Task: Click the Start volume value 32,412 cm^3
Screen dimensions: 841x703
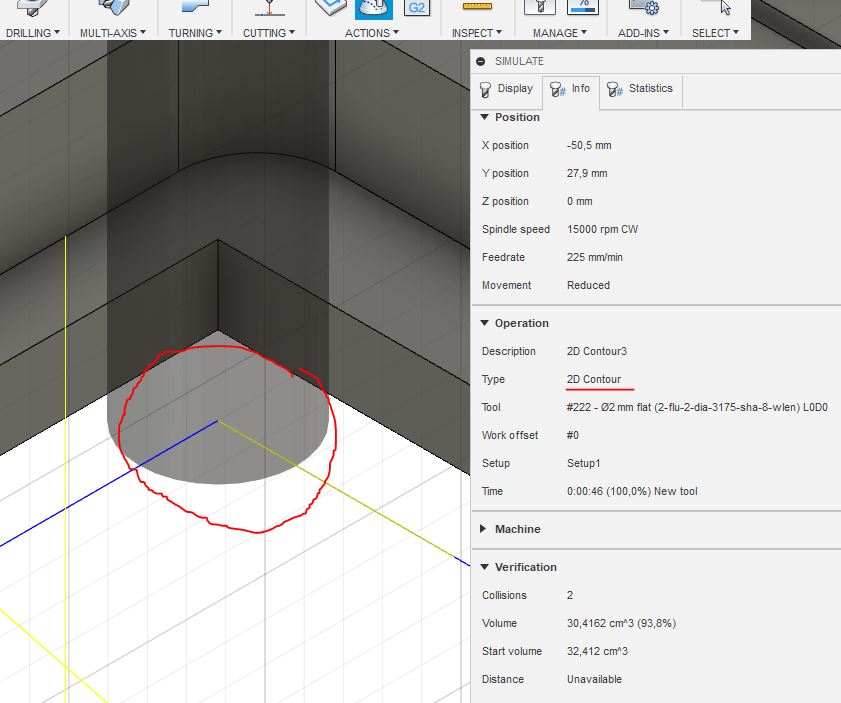Action: 597,651
